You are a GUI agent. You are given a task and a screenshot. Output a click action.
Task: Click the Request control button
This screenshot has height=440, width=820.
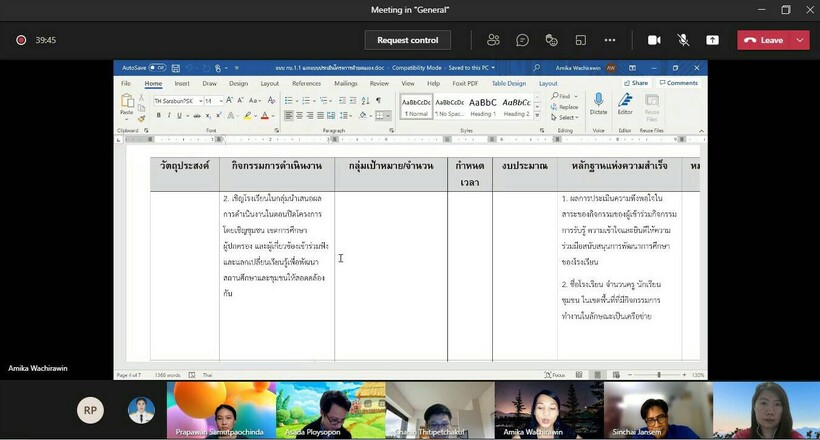407,40
